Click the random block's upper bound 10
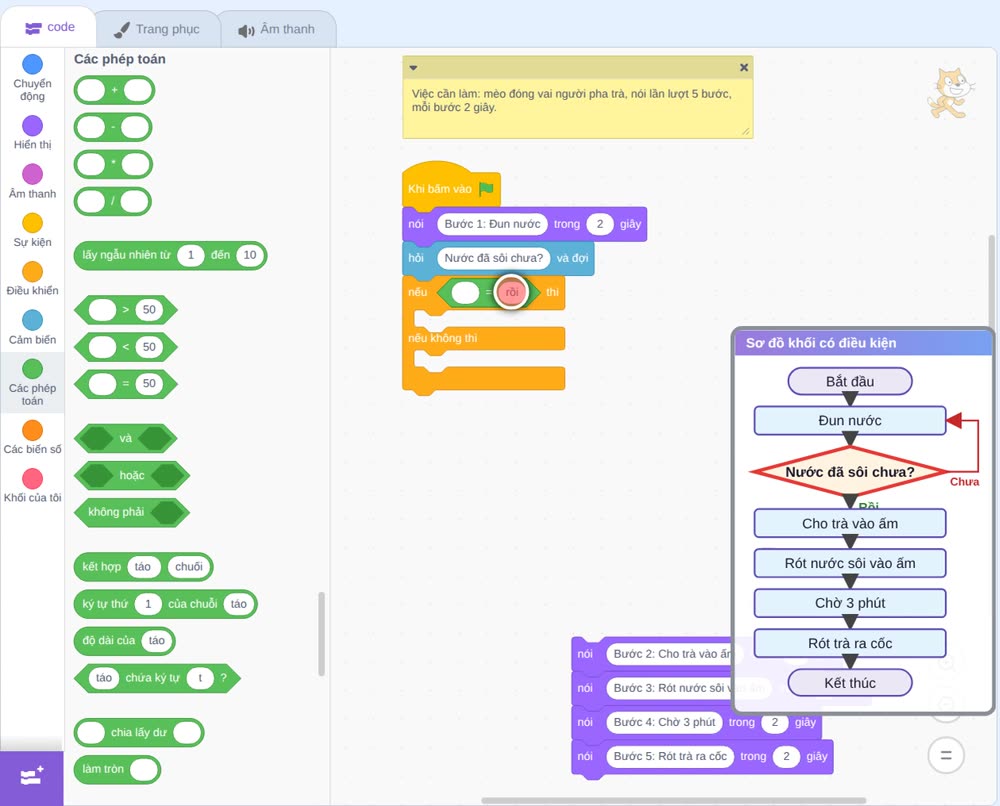Image resolution: width=1000 pixels, height=806 pixels. pos(250,255)
